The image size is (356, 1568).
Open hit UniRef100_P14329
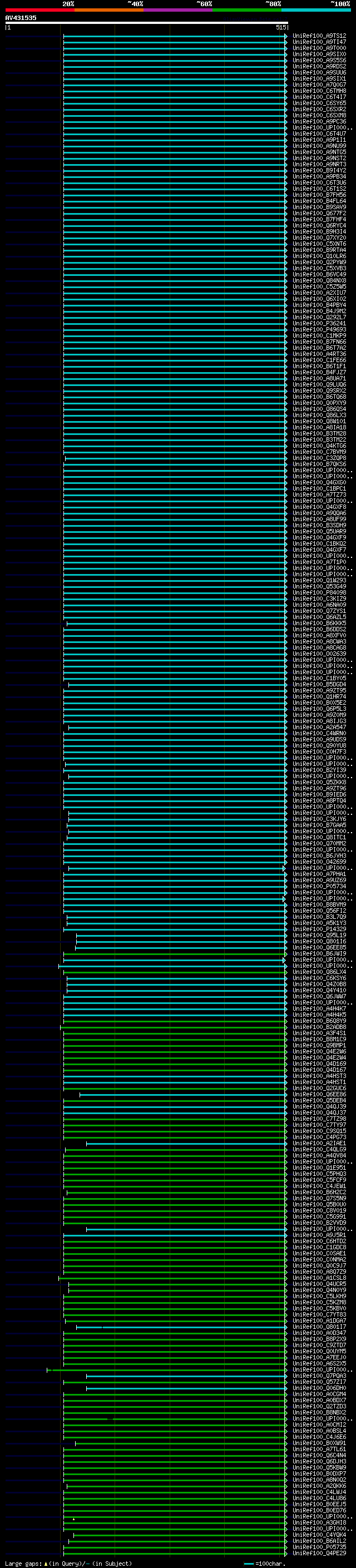tap(319, 929)
